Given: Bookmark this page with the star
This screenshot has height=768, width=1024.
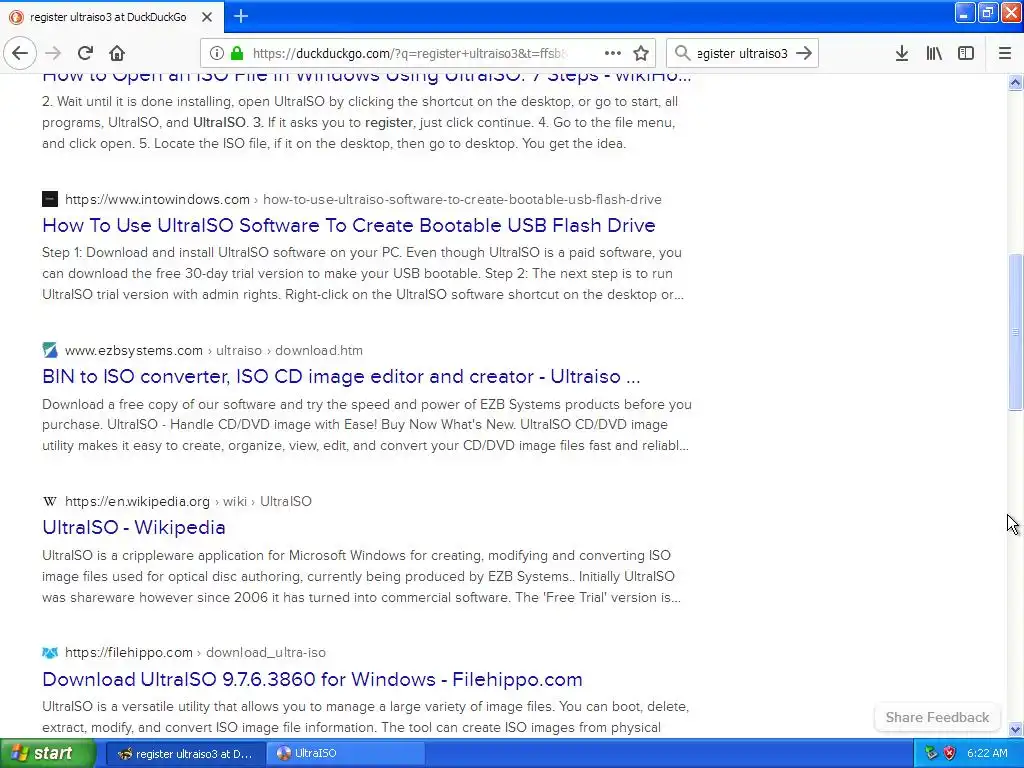Looking at the screenshot, I should click(641, 53).
